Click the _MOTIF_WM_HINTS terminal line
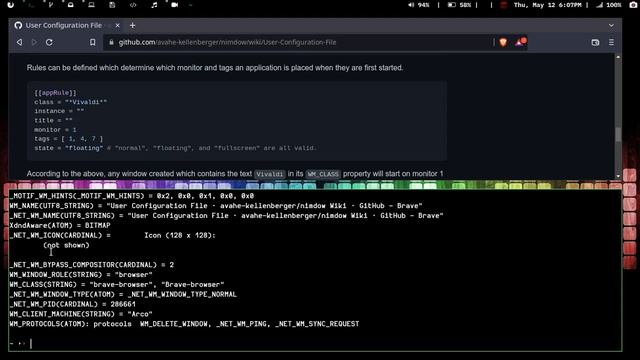Viewport: 640px width, 360px height. pyautogui.click(x=131, y=196)
